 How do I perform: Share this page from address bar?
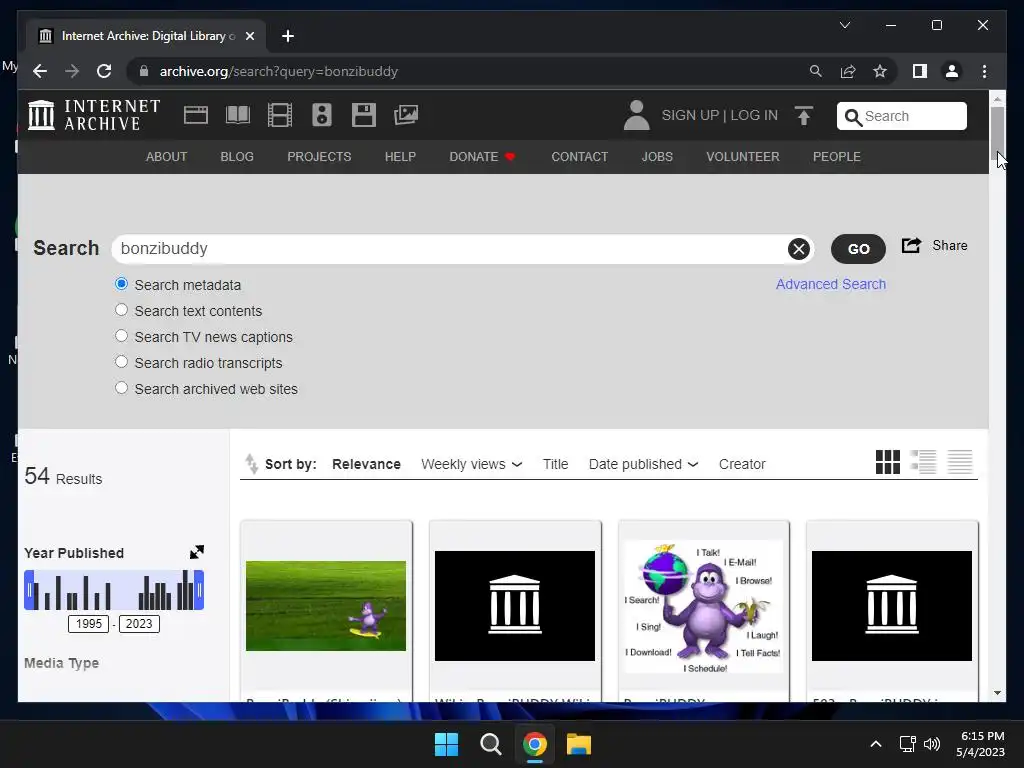coord(848,71)
